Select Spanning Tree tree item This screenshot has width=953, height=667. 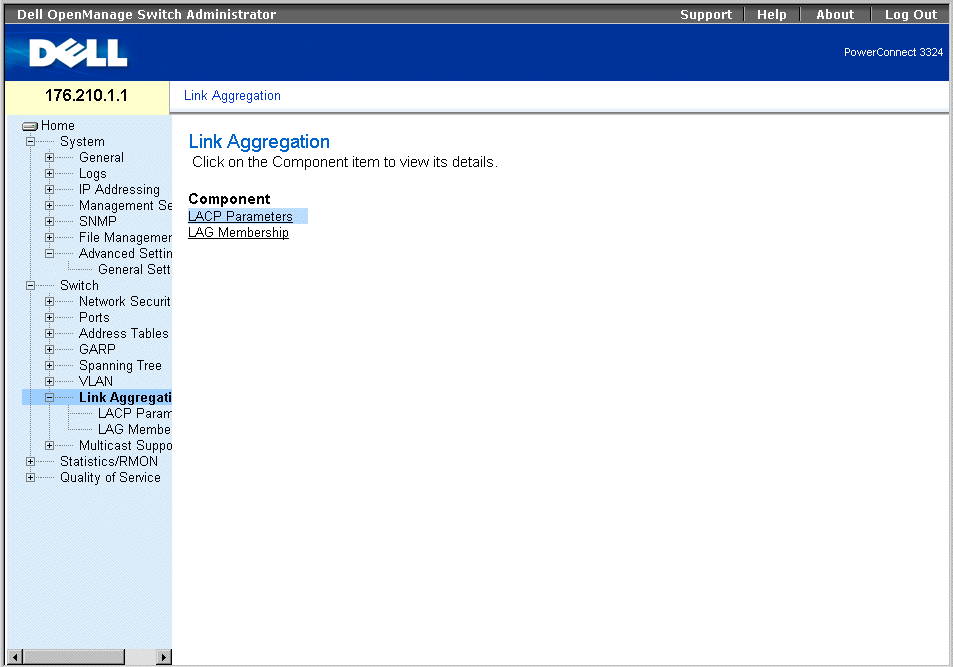[120, 365]
